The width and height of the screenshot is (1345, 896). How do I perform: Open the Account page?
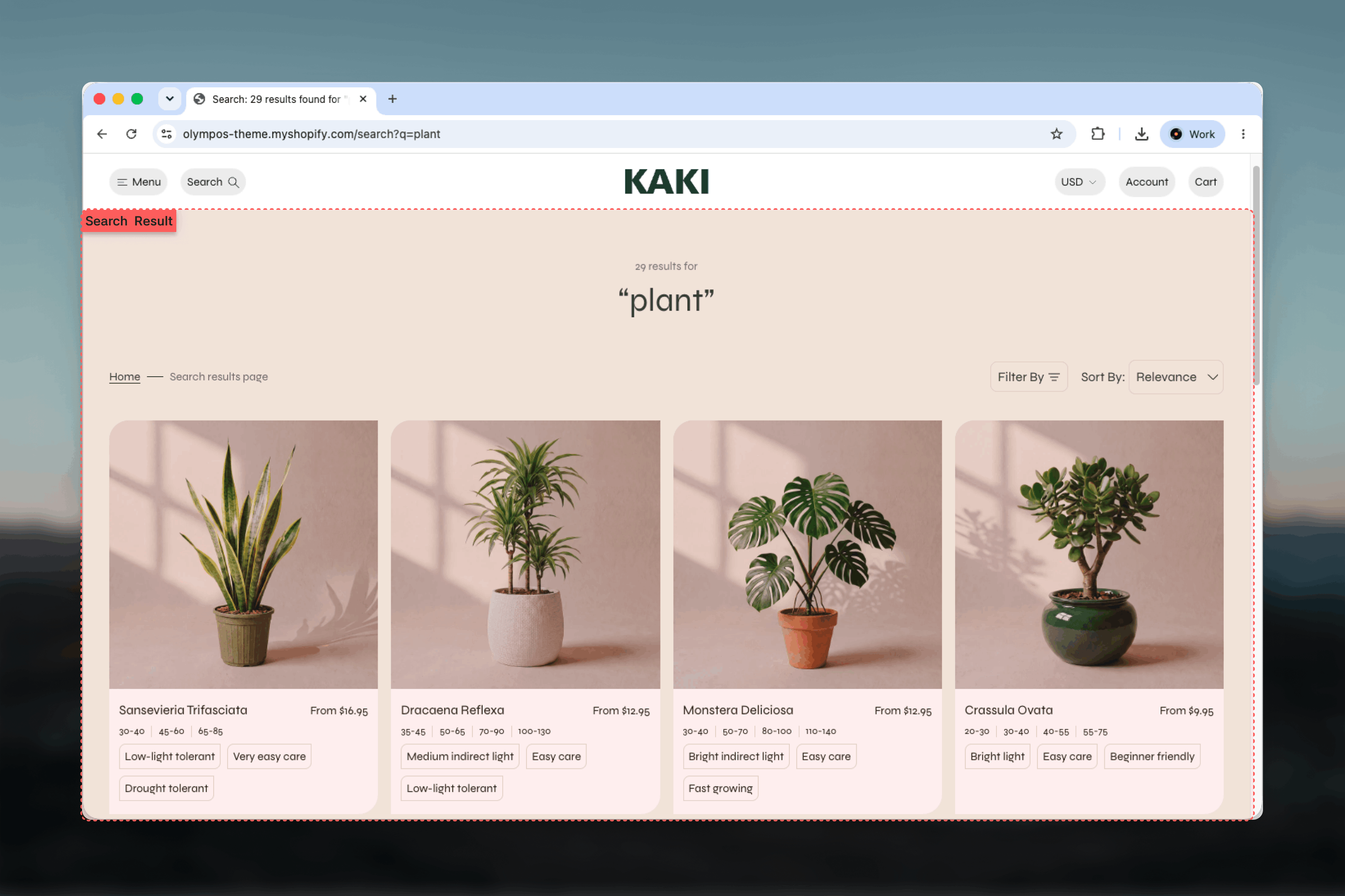1147,182
